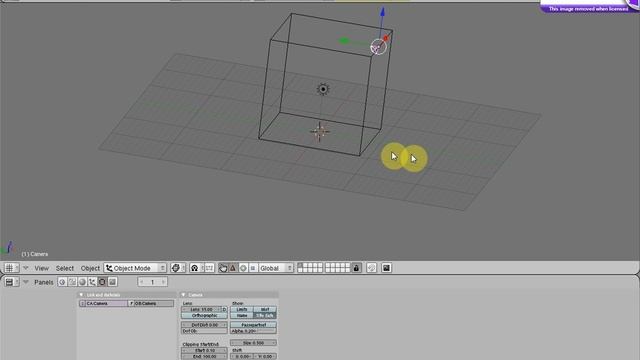
Task: Click the CA:Camera name field
Action: point(107,303)
